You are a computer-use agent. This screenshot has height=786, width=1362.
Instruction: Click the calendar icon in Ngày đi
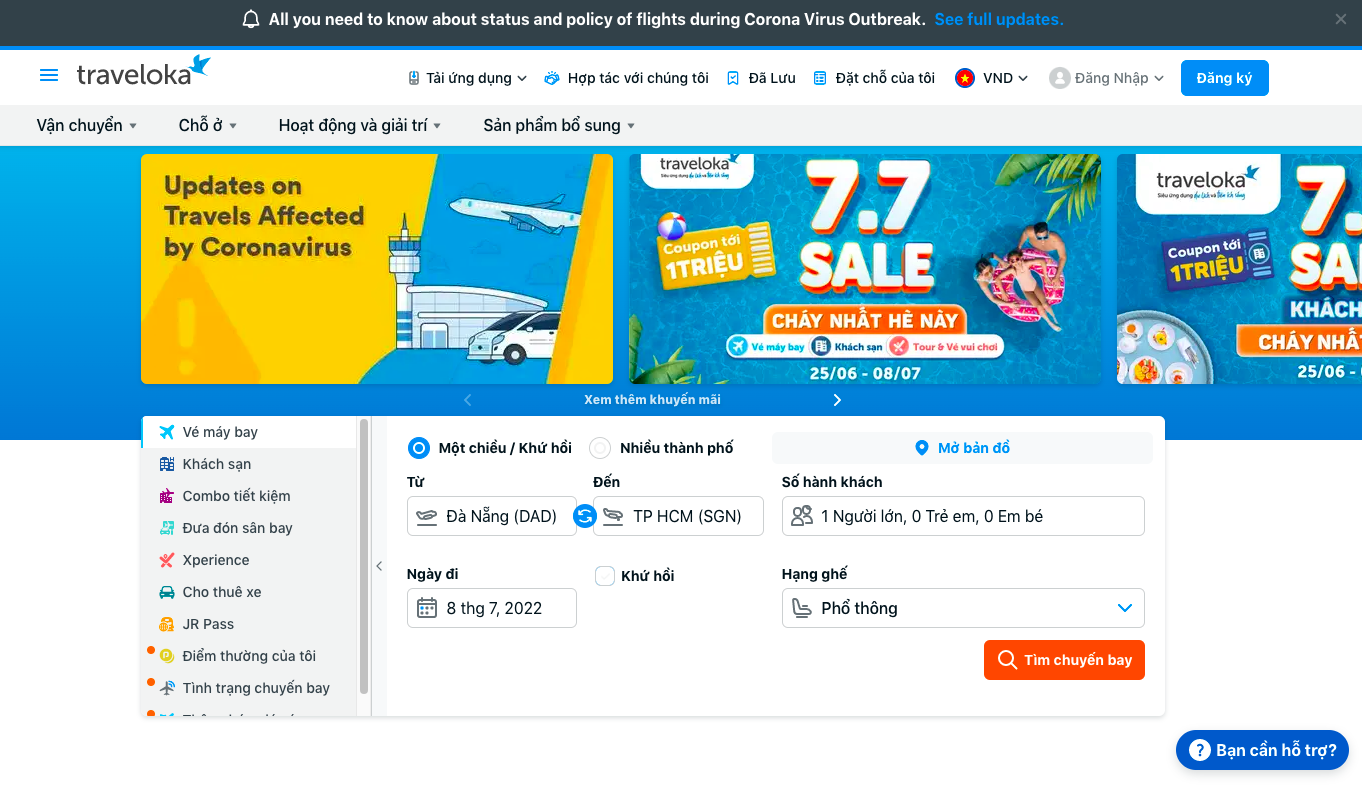click(427, 608)
